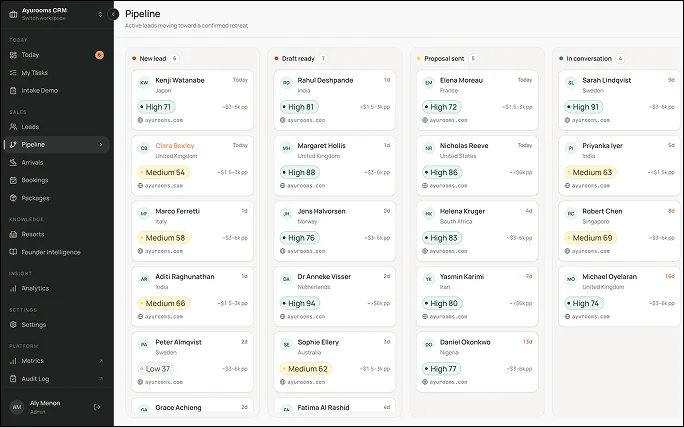Click the Intake Demo clipboard icon
Viewport: 684px width, 427px height.
click(13, 91)
